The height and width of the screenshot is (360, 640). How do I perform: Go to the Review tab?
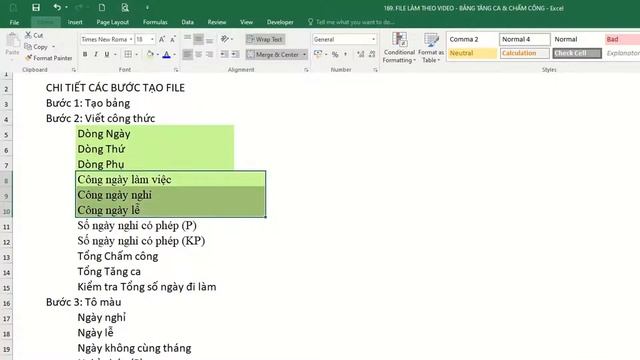coord(217,22)
